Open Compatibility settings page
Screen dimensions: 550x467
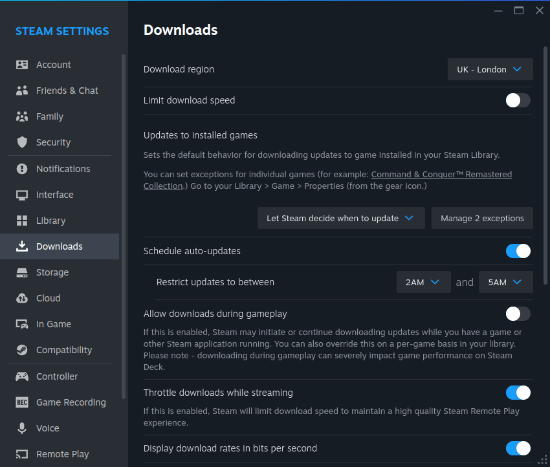(x=60, y=350)
